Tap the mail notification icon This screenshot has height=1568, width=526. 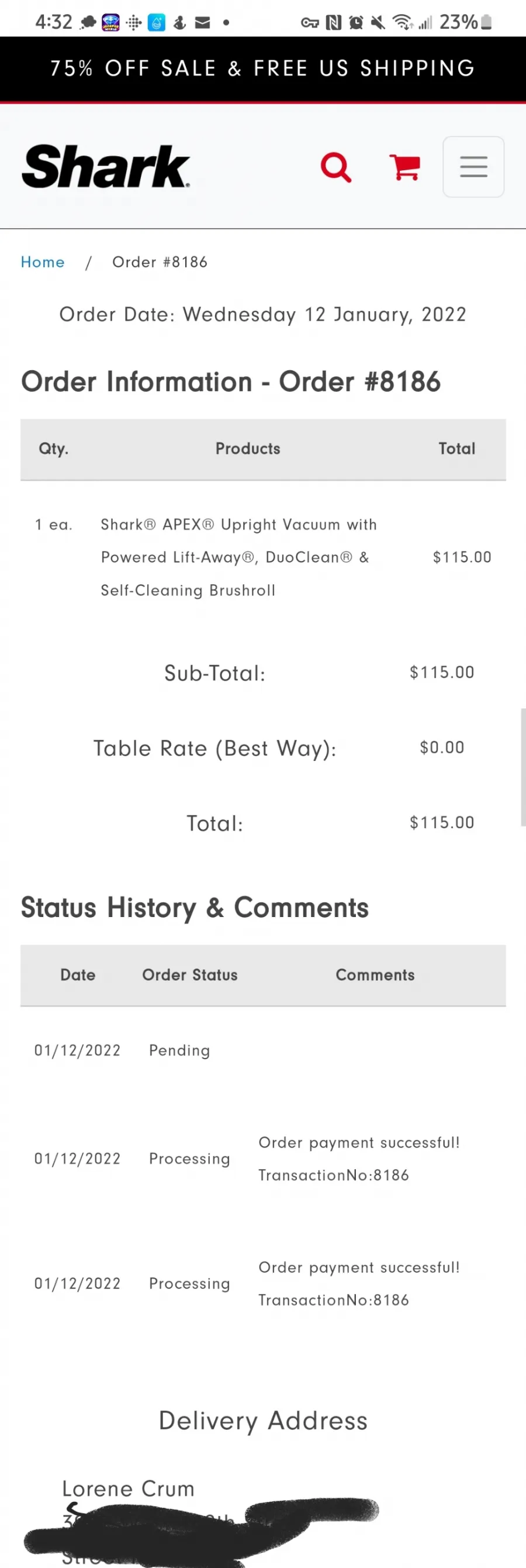(202, 23)
